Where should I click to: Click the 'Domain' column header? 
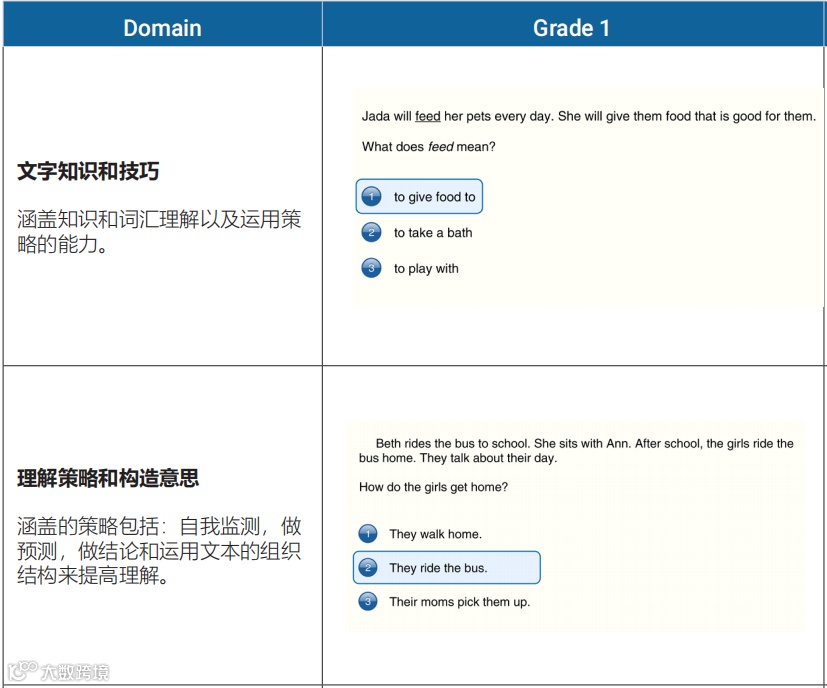pyautogui.click(x=162, y=25)
